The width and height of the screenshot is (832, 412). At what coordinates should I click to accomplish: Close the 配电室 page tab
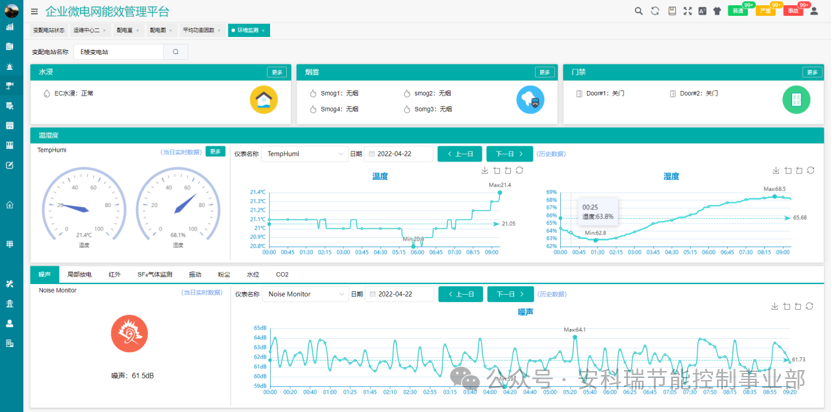[137, 31]
